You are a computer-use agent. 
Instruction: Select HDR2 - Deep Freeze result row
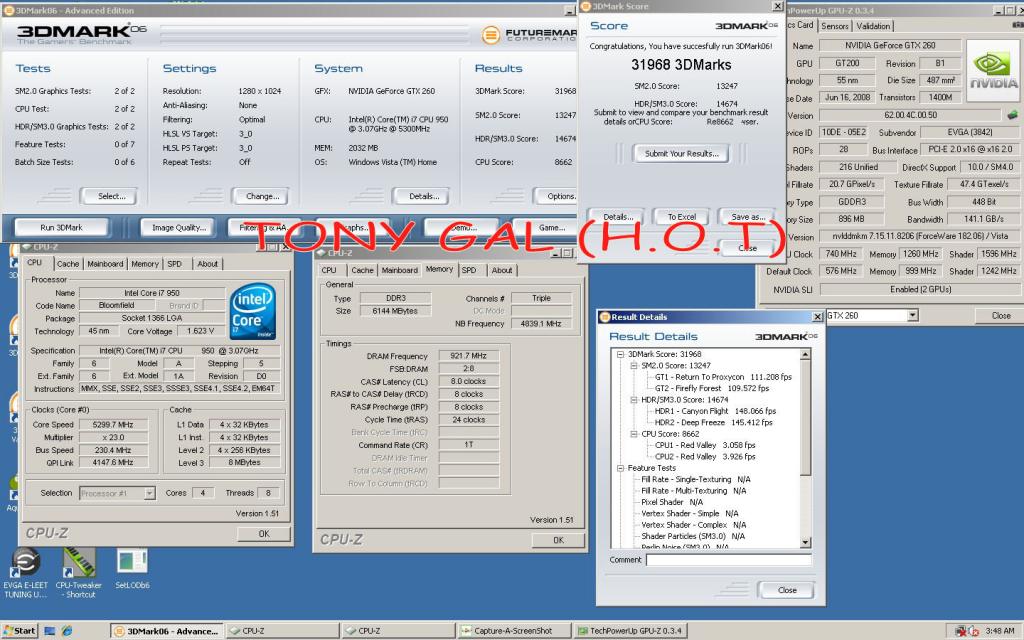click(x=713, y=423)
